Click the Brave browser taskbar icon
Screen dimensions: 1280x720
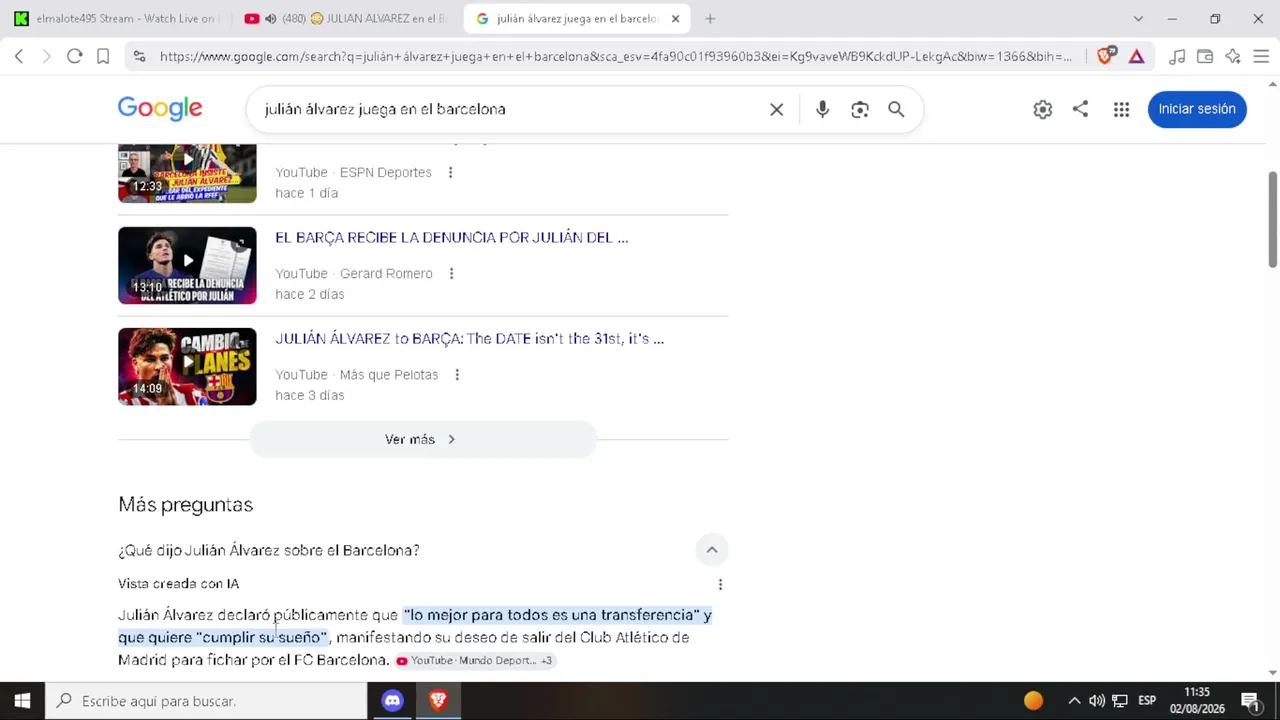click(438, 701)
